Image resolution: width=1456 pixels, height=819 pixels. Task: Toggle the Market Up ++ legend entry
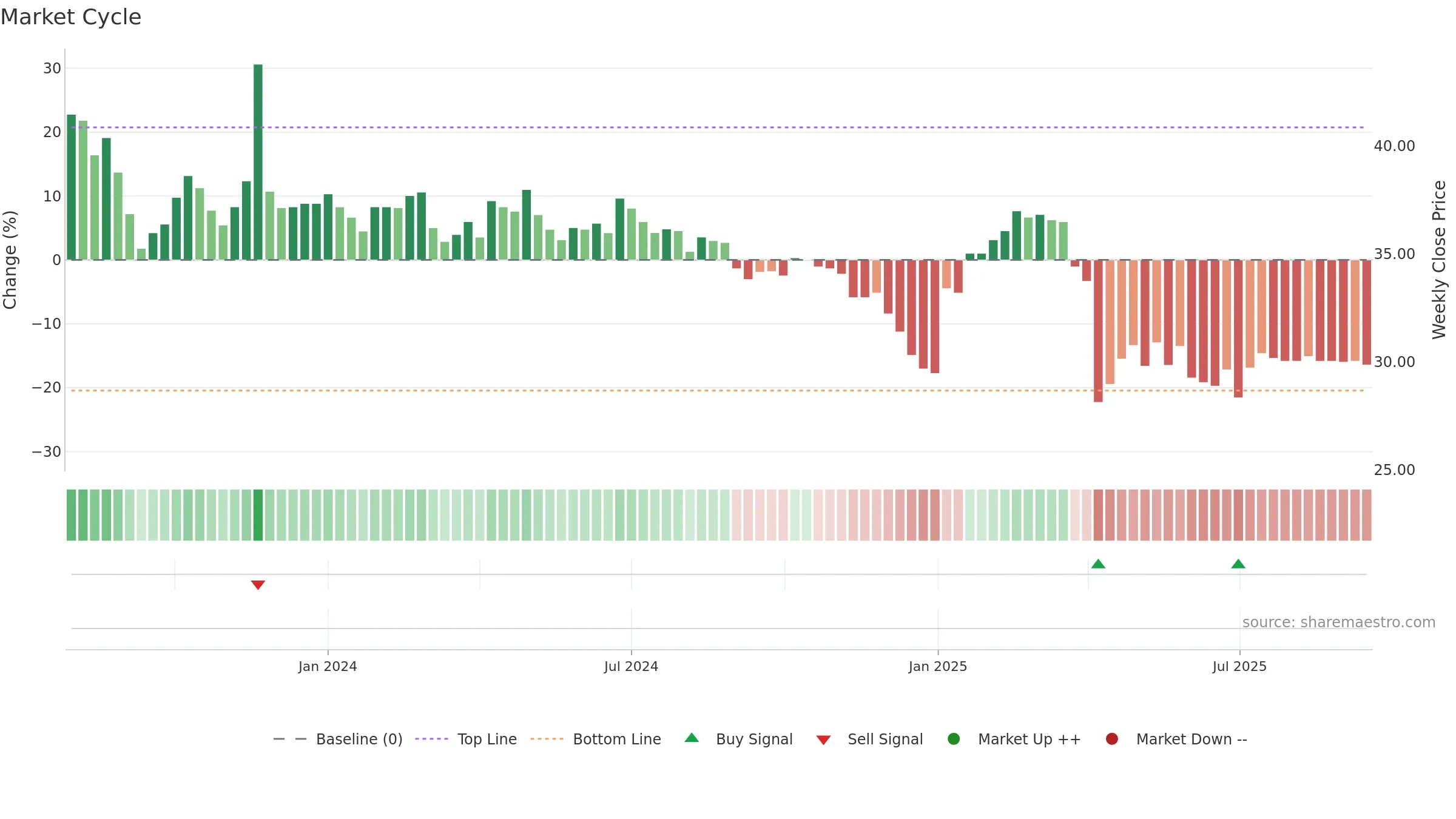1014,739
